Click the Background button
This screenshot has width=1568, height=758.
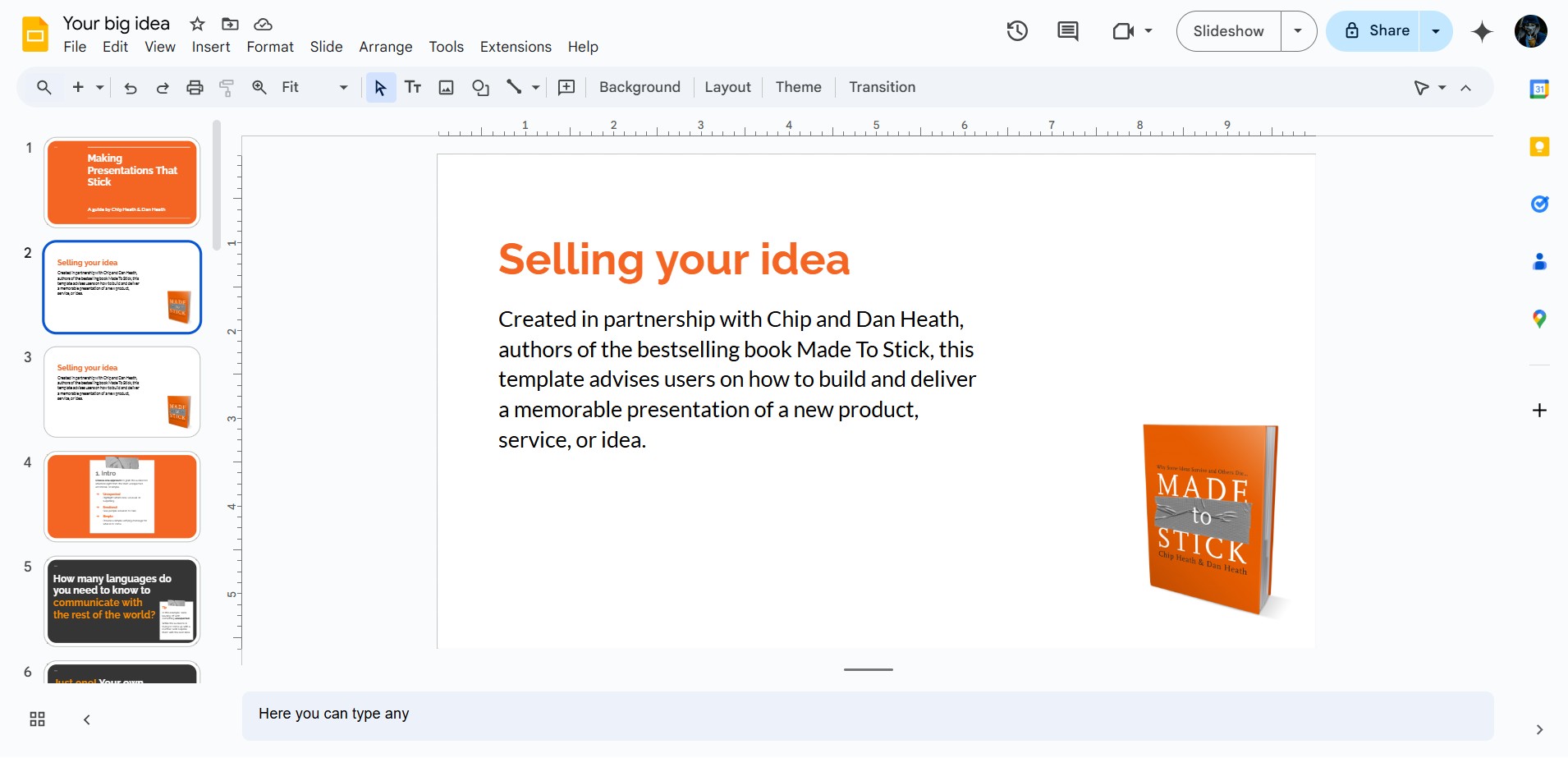[640, 87]
